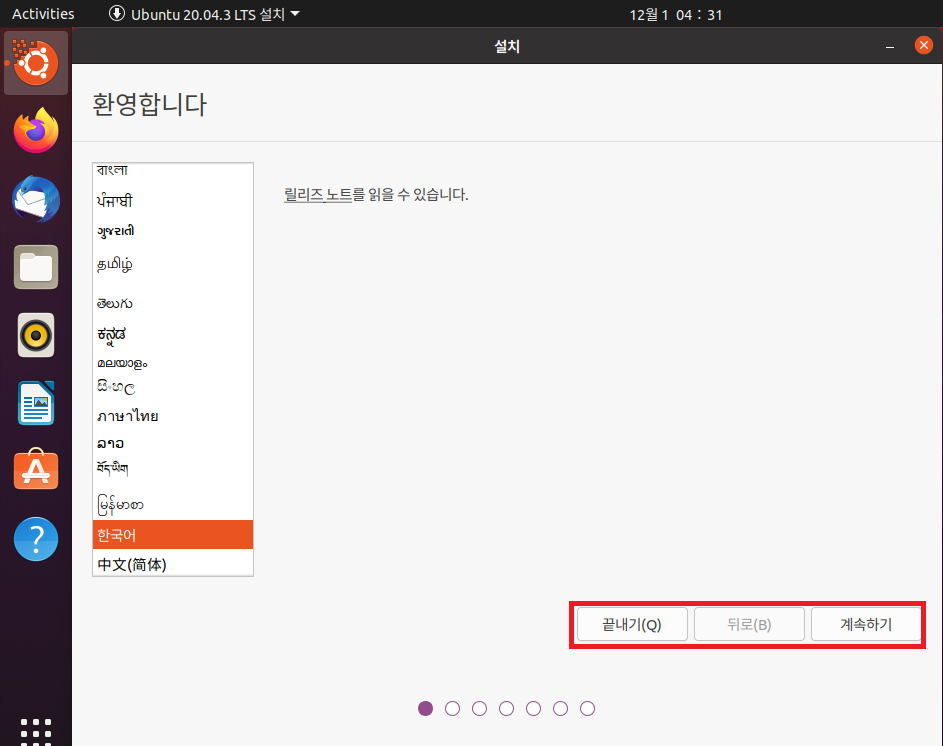Screen dimensions: 943x746
Task: Select ภาษาไทย language entry
Action: 173,416
